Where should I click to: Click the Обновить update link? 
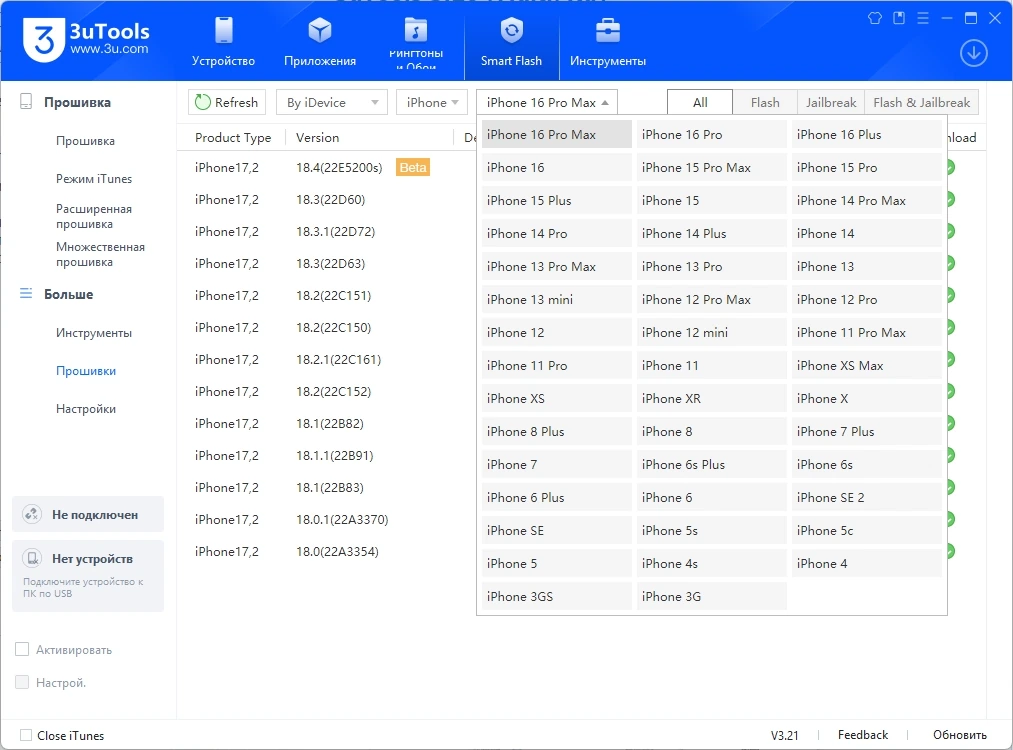click(959, 734)
